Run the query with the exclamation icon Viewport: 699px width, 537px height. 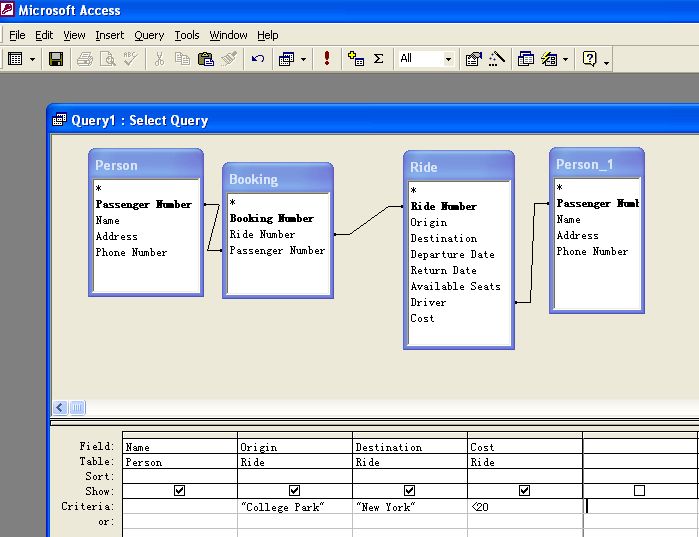[326, 59]
